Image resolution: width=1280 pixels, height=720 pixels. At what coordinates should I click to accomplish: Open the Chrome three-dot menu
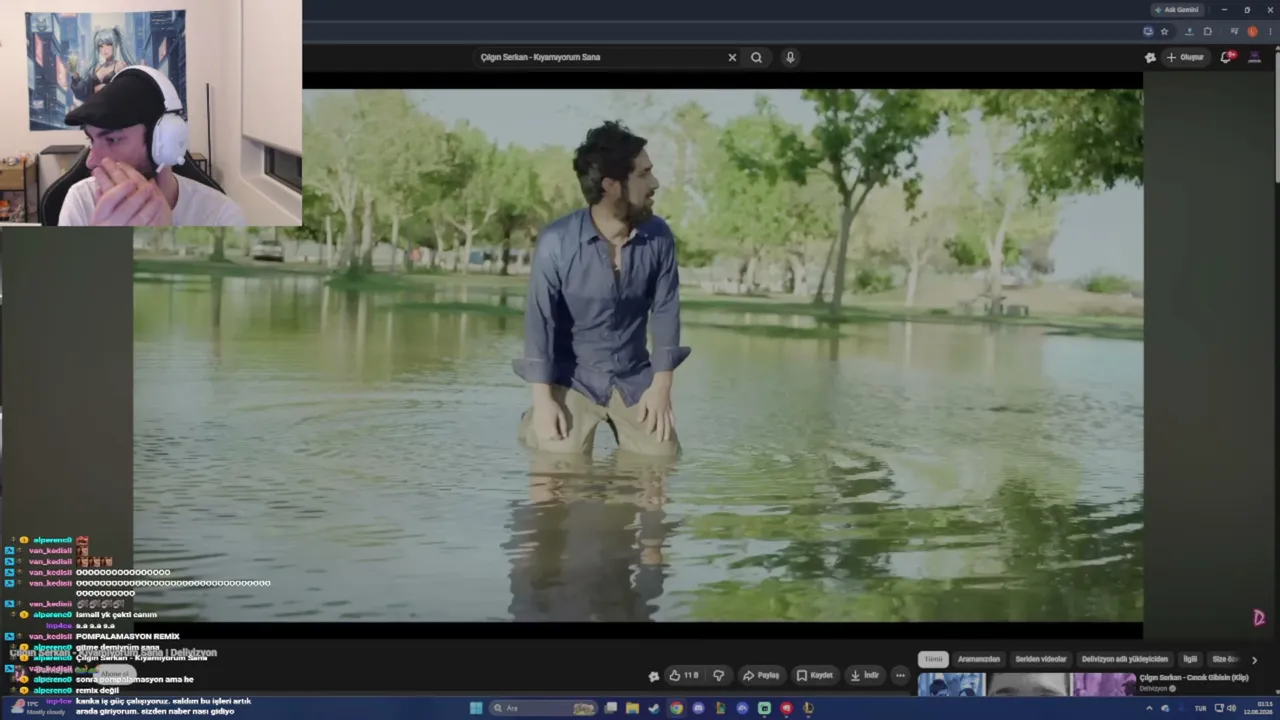tap(1270, 31)
